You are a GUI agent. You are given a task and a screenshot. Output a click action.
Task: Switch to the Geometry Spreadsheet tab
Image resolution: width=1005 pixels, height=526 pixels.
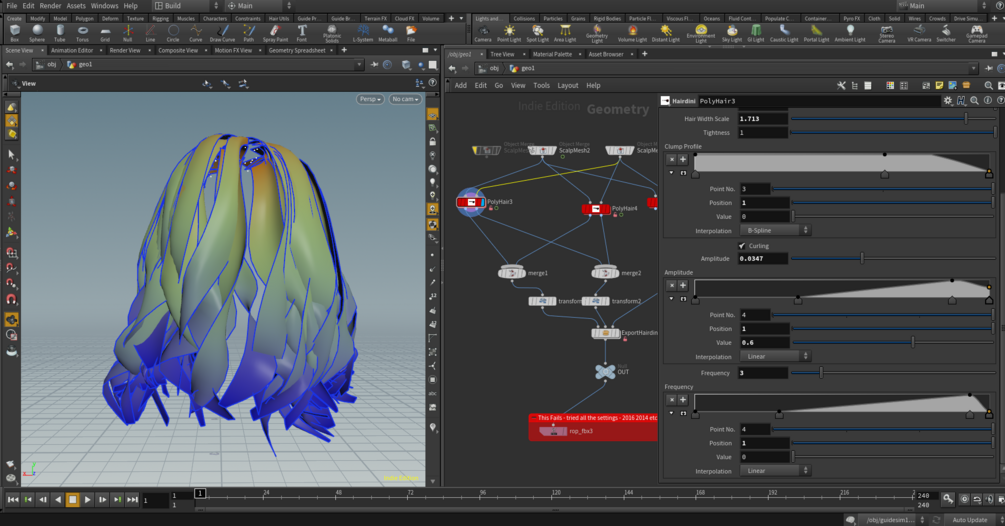tap(297, 50)
